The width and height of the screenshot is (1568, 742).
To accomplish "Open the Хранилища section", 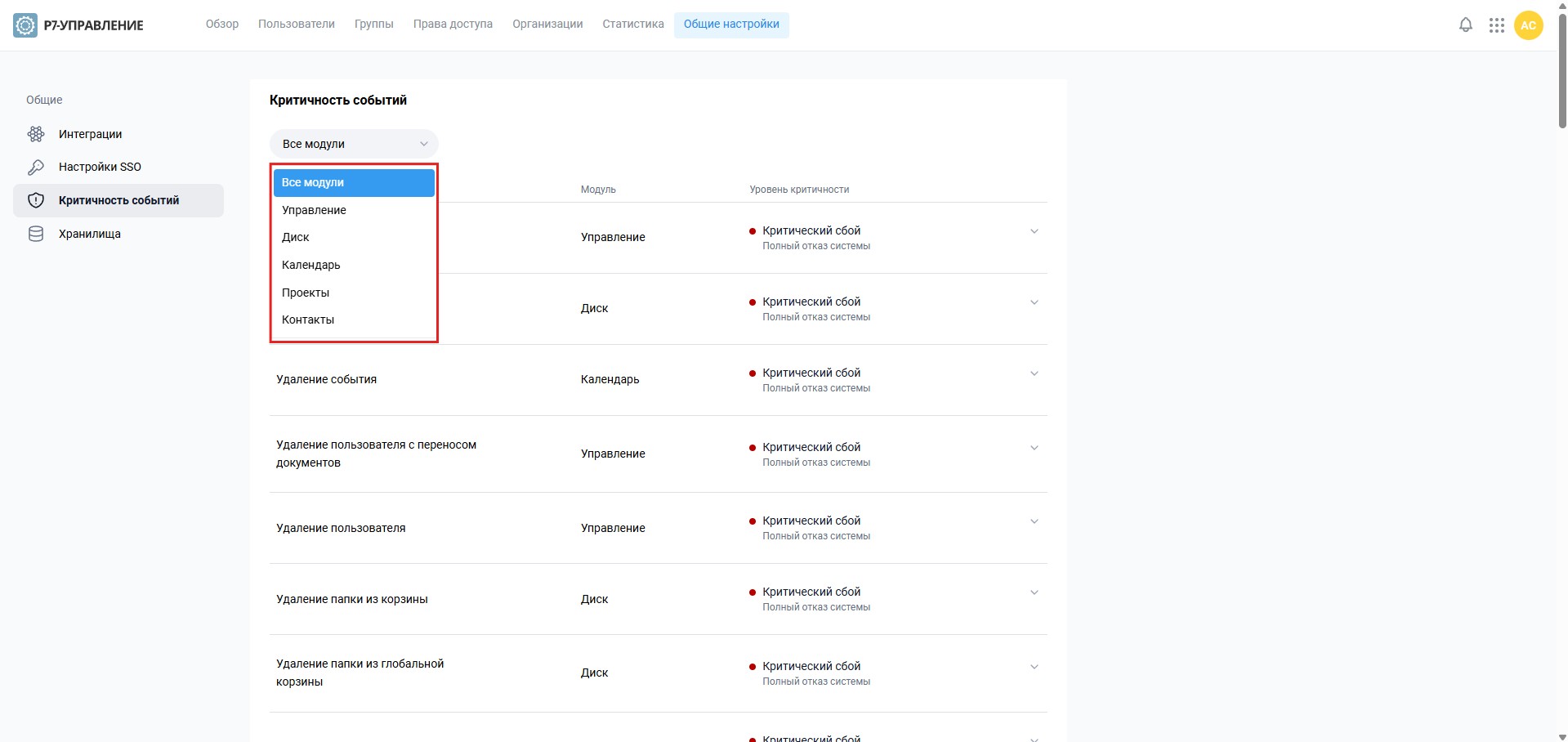I will point(118,234).
